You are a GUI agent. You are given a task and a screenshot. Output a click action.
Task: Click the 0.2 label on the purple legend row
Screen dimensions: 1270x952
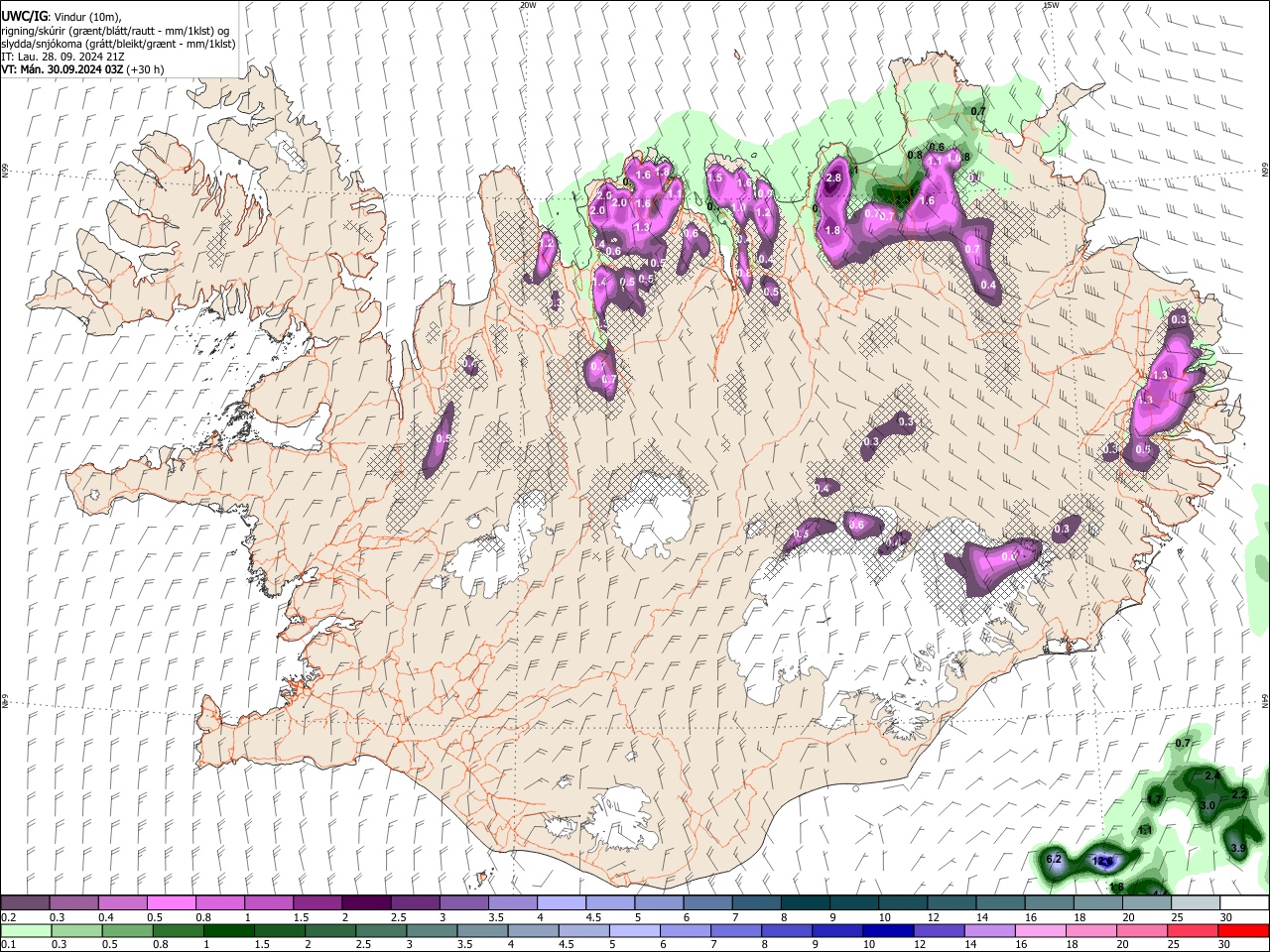coord(8,917)
